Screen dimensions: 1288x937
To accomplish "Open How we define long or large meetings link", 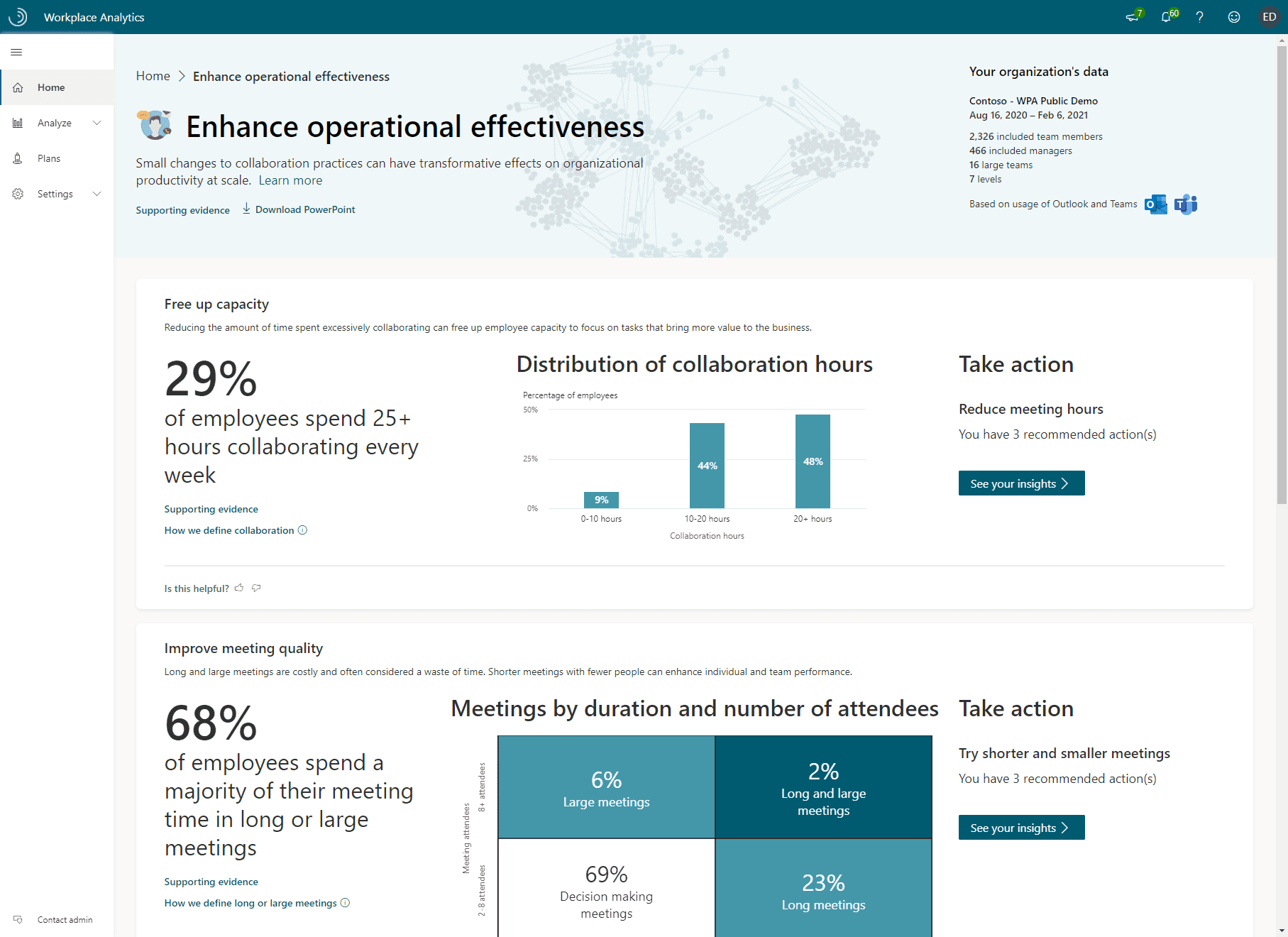I will [x=251, y=903].
